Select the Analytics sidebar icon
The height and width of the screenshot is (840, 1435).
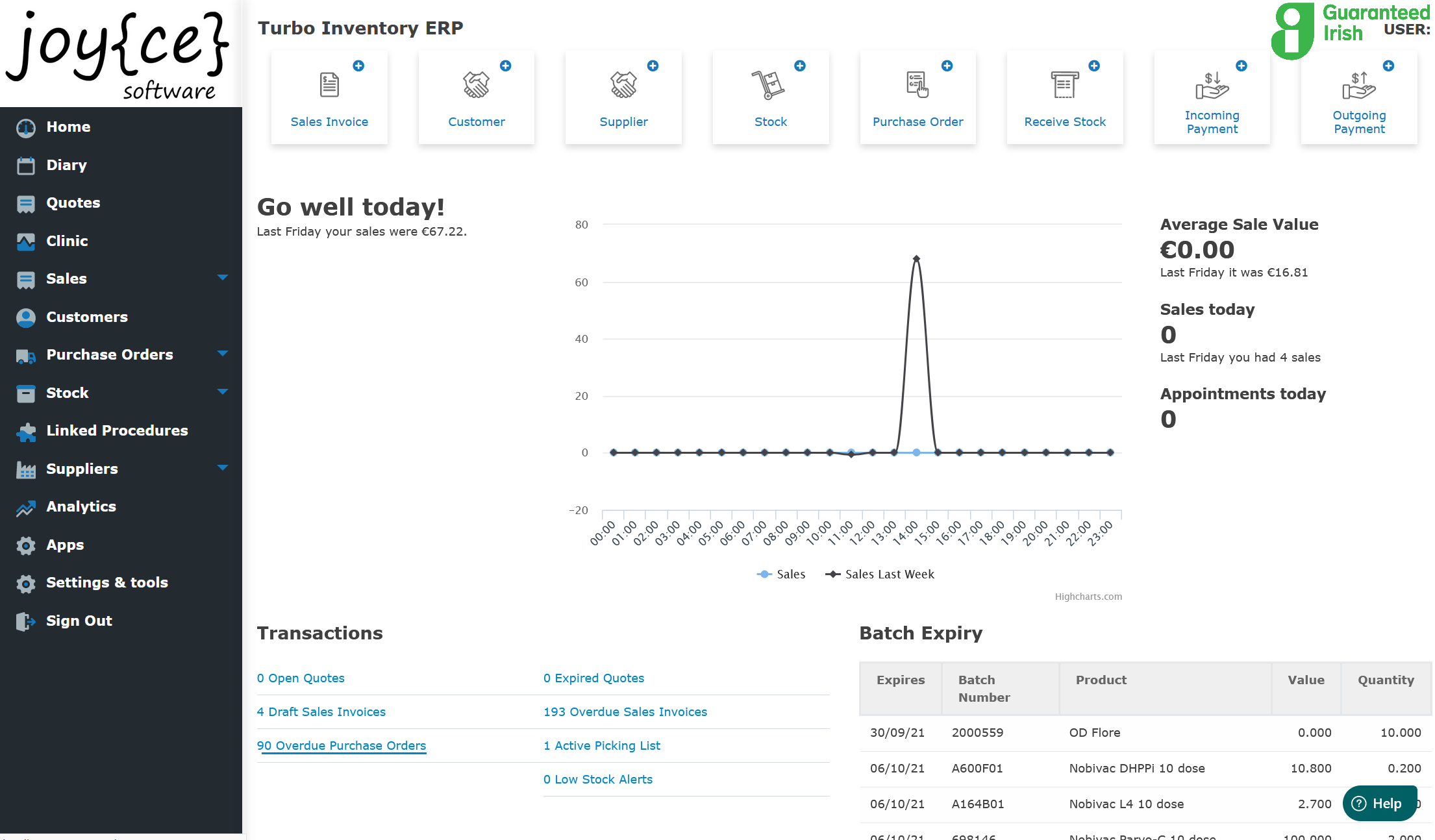tap(25, 507)
